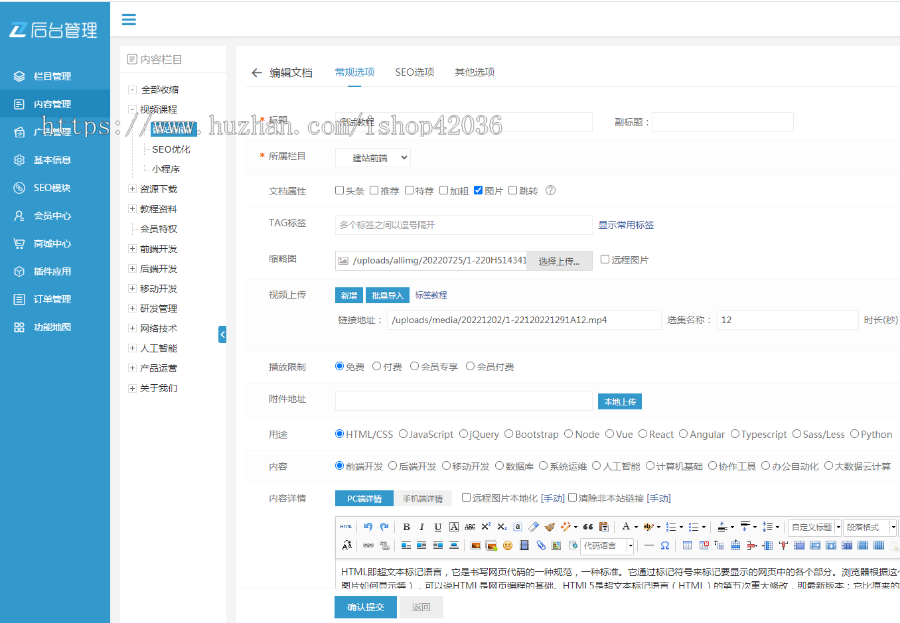Expand the 教程资料 tree node
The width and height of the screenshot is (900, 623).
click(x=132, y=209)
